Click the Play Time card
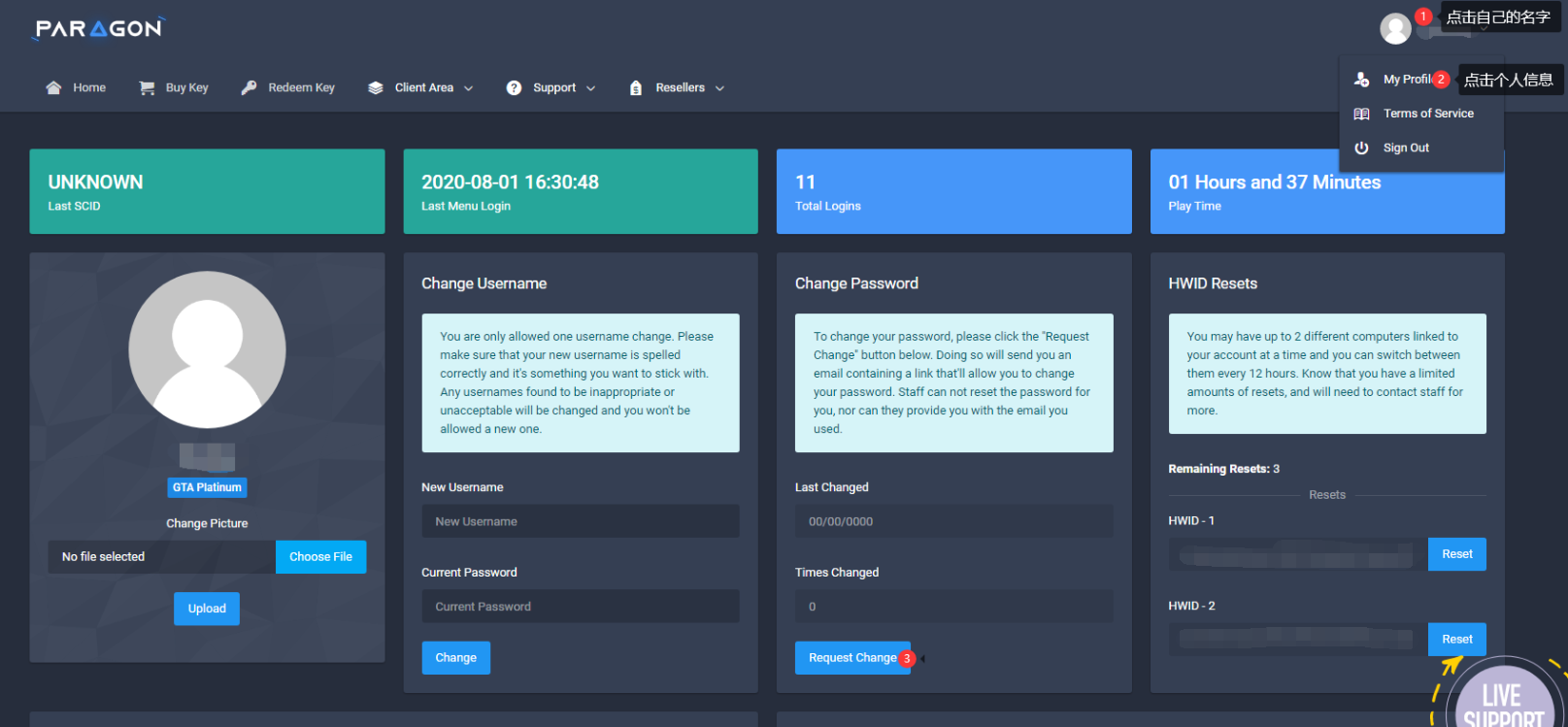Viewport: 1568px width, 727px height. click(1327, 191)
